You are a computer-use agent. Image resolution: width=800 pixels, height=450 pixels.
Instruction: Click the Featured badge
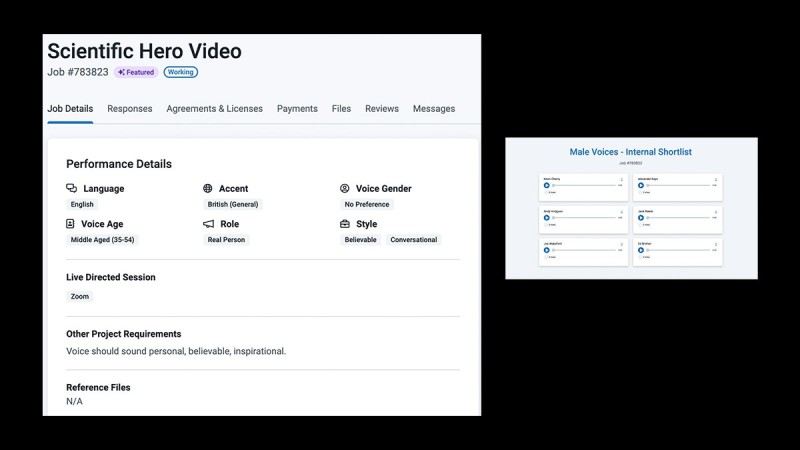coord(136,72)
